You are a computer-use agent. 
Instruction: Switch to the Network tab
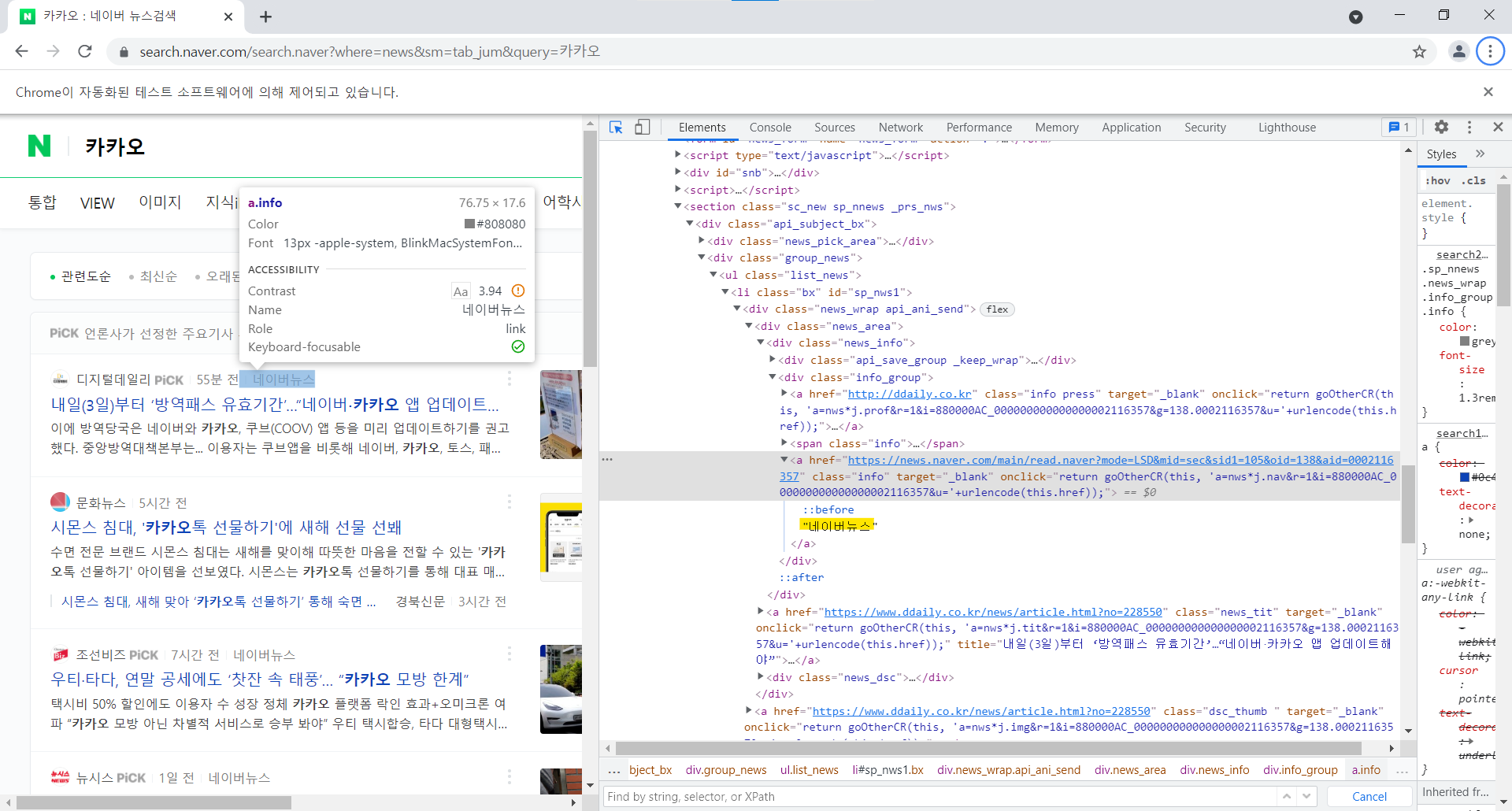[x=901, y=128]
